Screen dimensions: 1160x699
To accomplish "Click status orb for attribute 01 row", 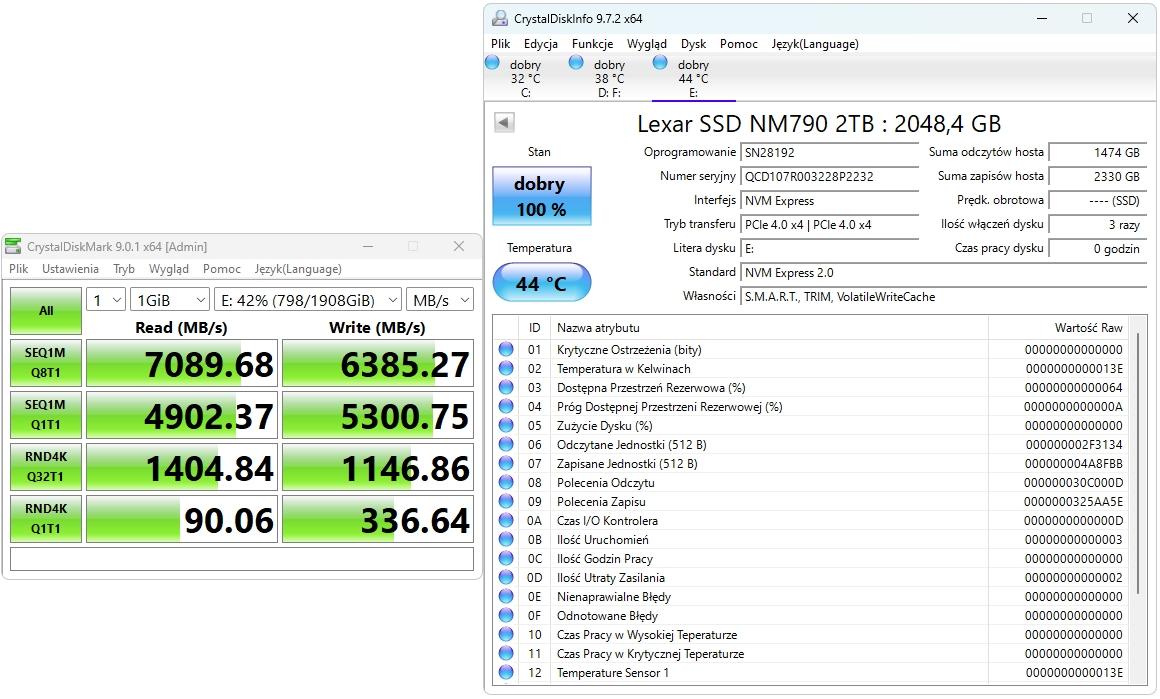I will click(x=506, y=350).
